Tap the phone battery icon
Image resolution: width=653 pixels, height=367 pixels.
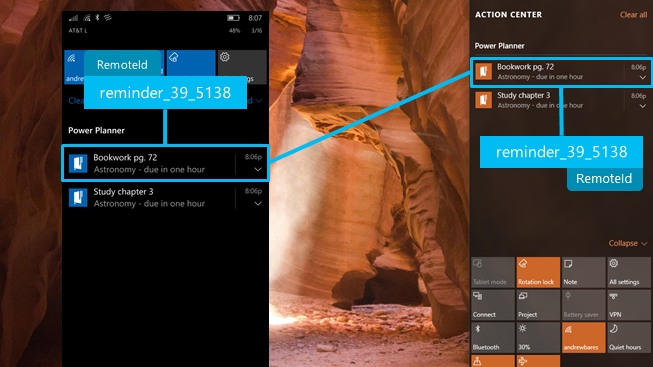point(233,18)
